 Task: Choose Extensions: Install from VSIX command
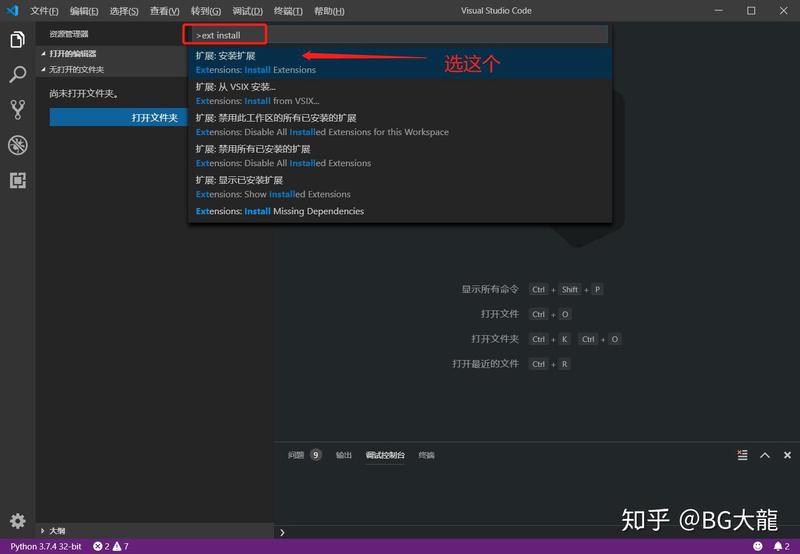400,94
